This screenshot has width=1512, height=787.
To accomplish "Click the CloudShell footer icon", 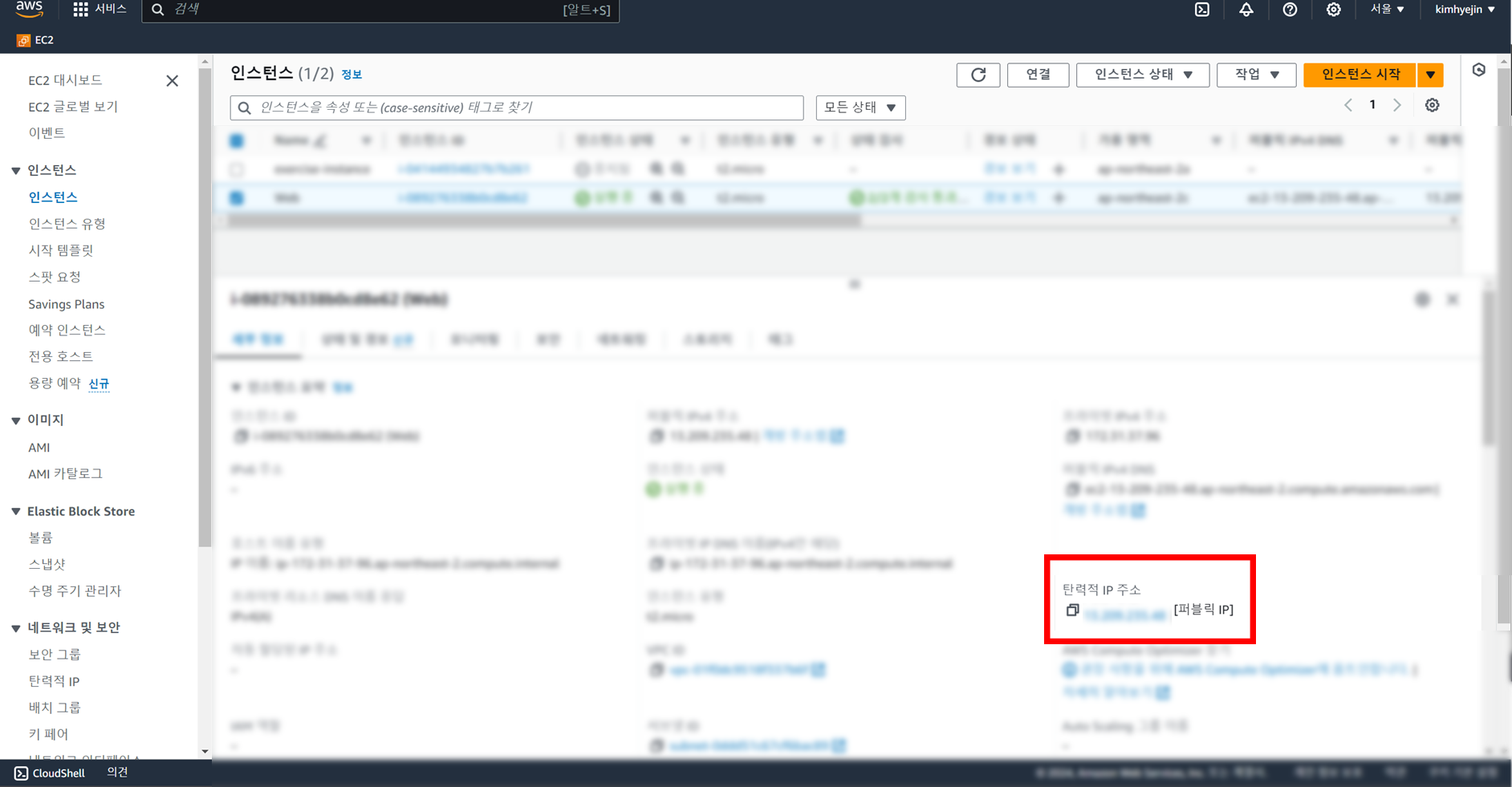I will point(21,773).
